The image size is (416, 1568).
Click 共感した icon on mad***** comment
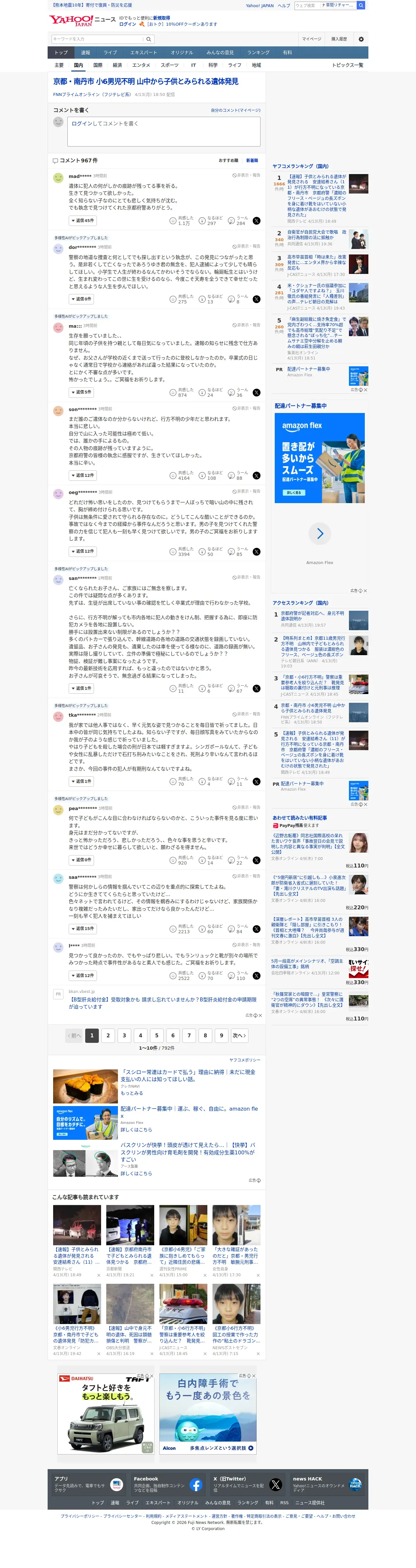click(x=173, y=221)
